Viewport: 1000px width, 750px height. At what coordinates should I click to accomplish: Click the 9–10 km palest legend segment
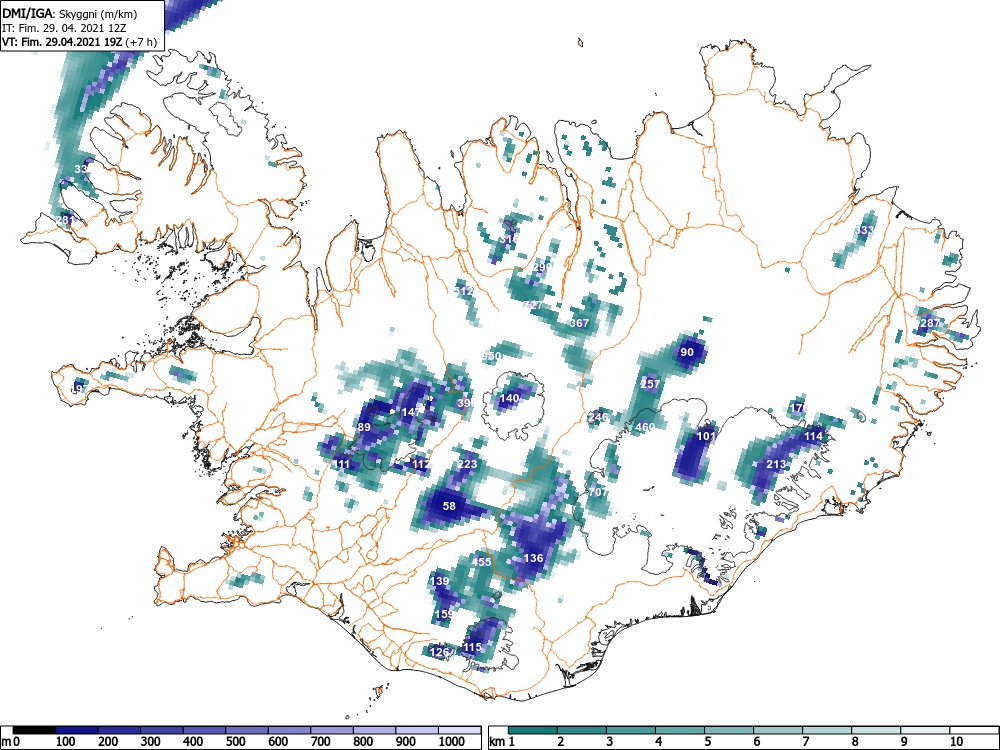point(925,730)
